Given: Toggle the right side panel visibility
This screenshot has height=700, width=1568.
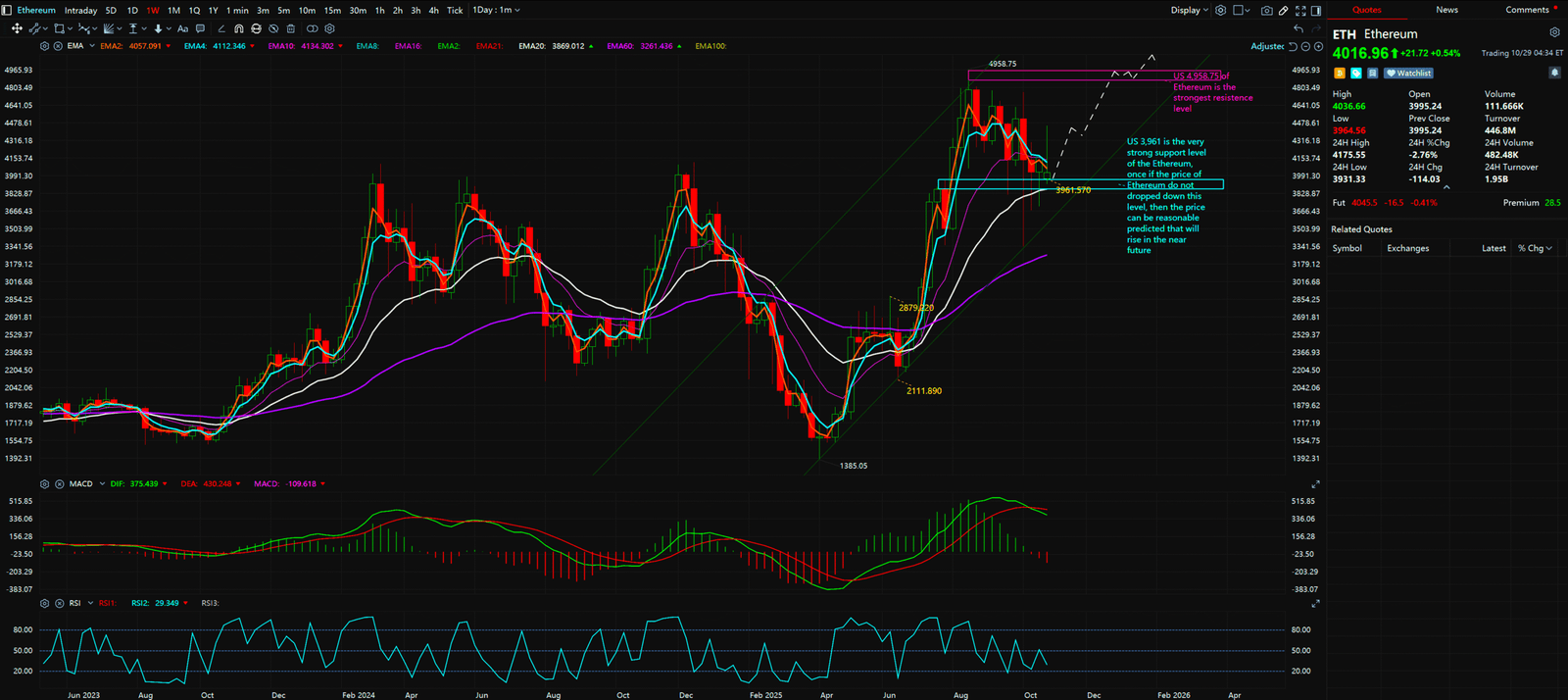Looking at the screenshot, I should click(1316, 11).
